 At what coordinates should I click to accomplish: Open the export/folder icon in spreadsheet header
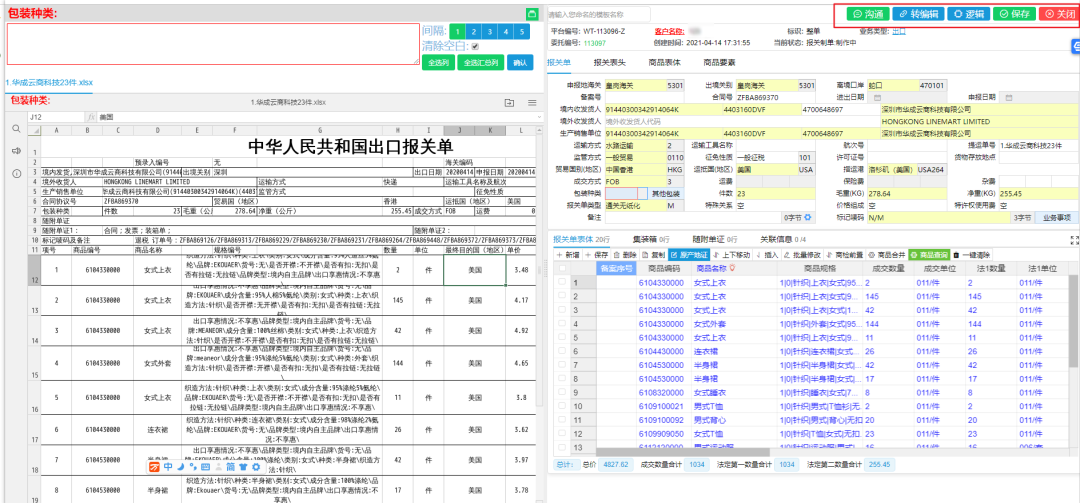coord(510,103)
